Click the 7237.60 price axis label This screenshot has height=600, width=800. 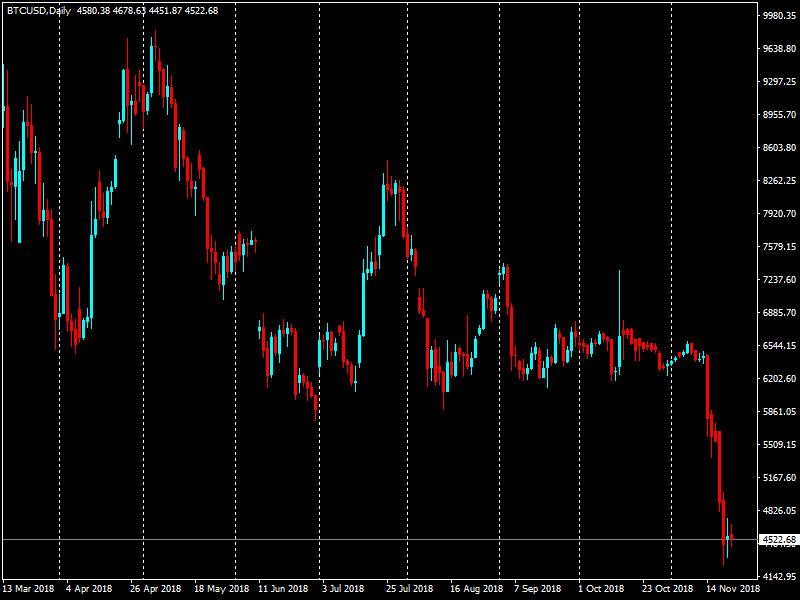(780, 280)
